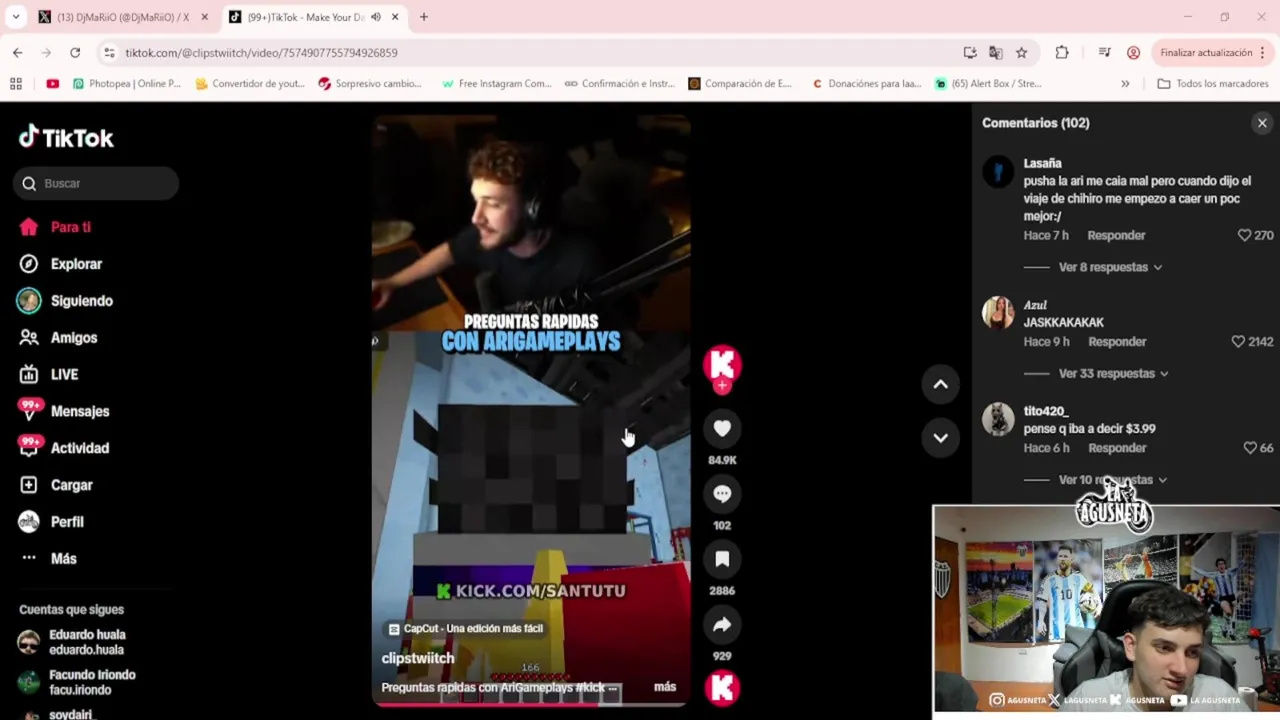
Task: Open tab search dropdown
Action: [15, 17]
